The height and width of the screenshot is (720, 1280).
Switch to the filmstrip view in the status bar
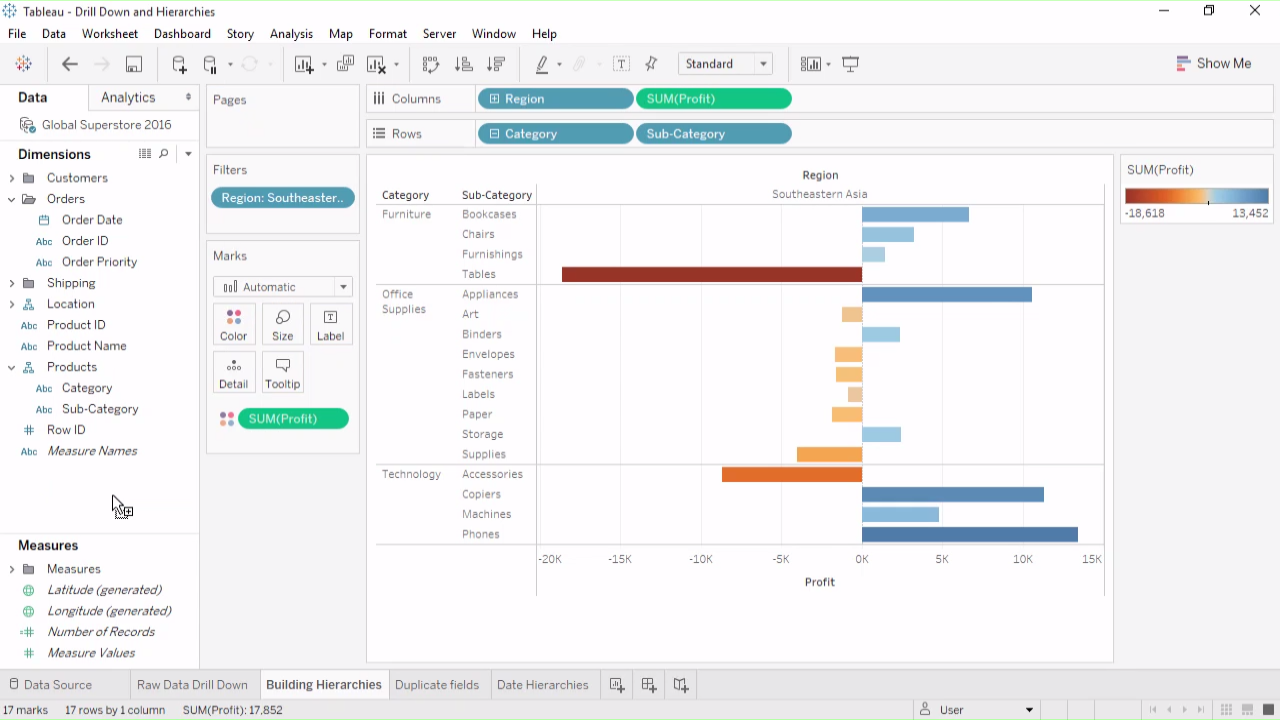point(1247,710)
